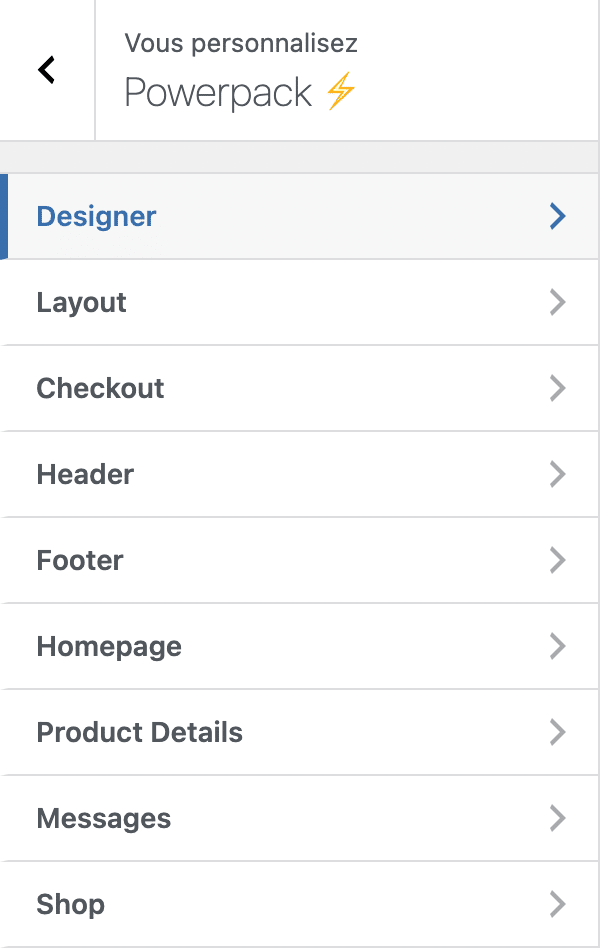The image size is (600, 948).
Task: Open the Footer section
Action: pos(79,560)
